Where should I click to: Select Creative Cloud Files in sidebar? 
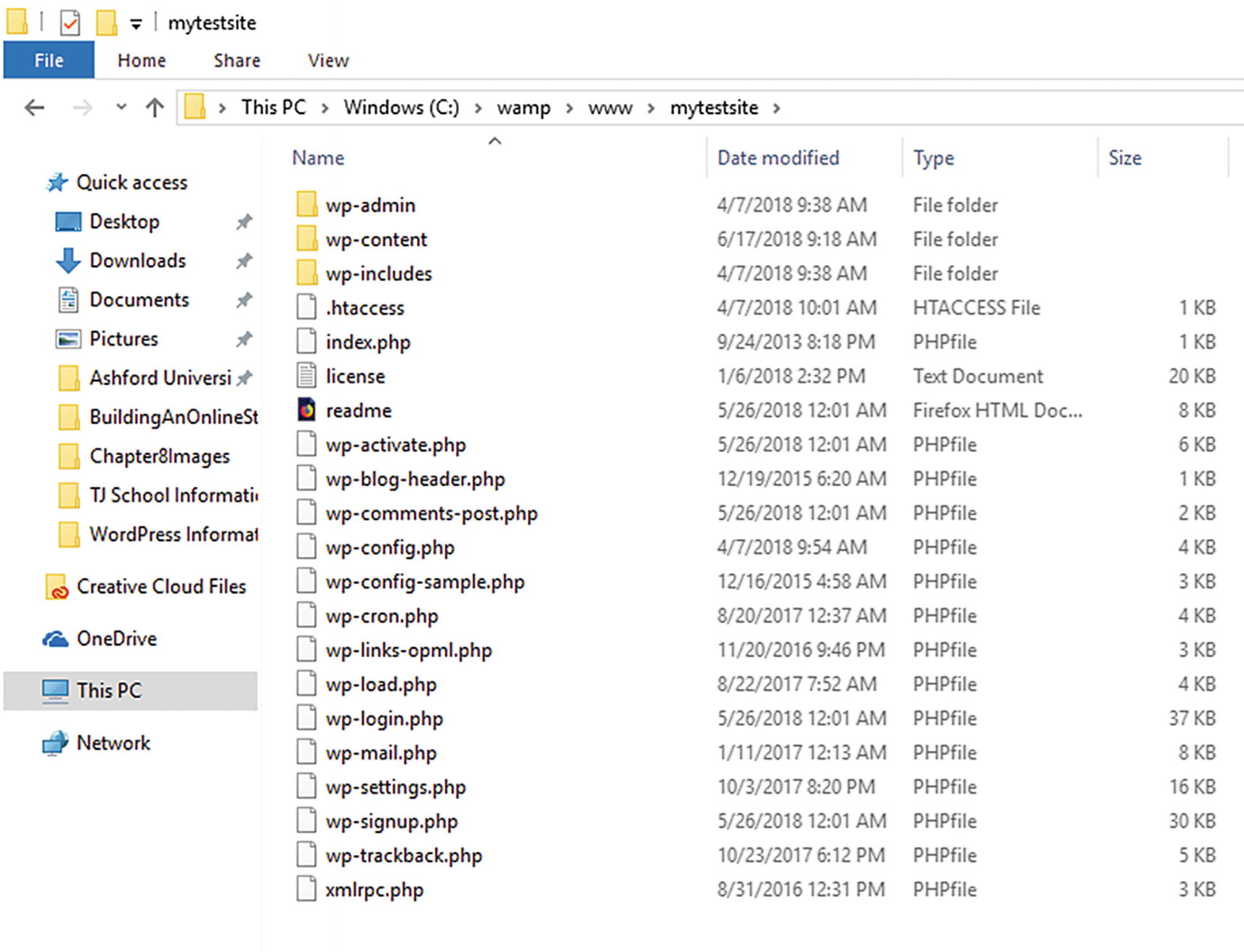[160, 586]
